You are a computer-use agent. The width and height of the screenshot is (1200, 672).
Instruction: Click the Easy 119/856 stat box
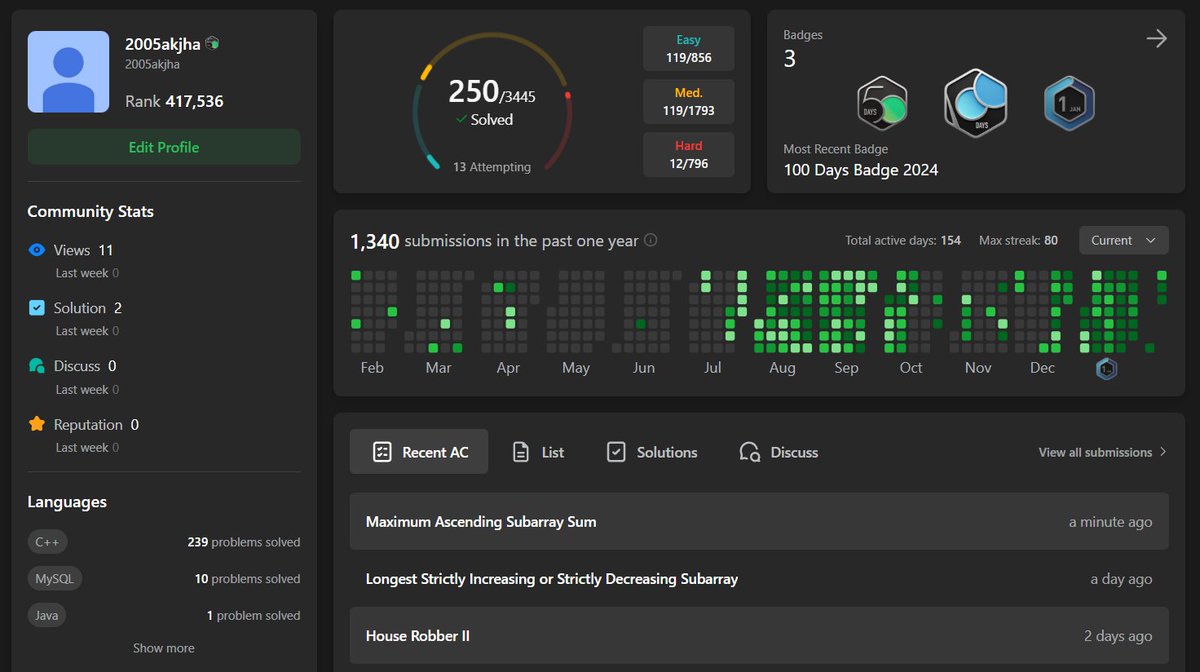(x=688, y=48)
